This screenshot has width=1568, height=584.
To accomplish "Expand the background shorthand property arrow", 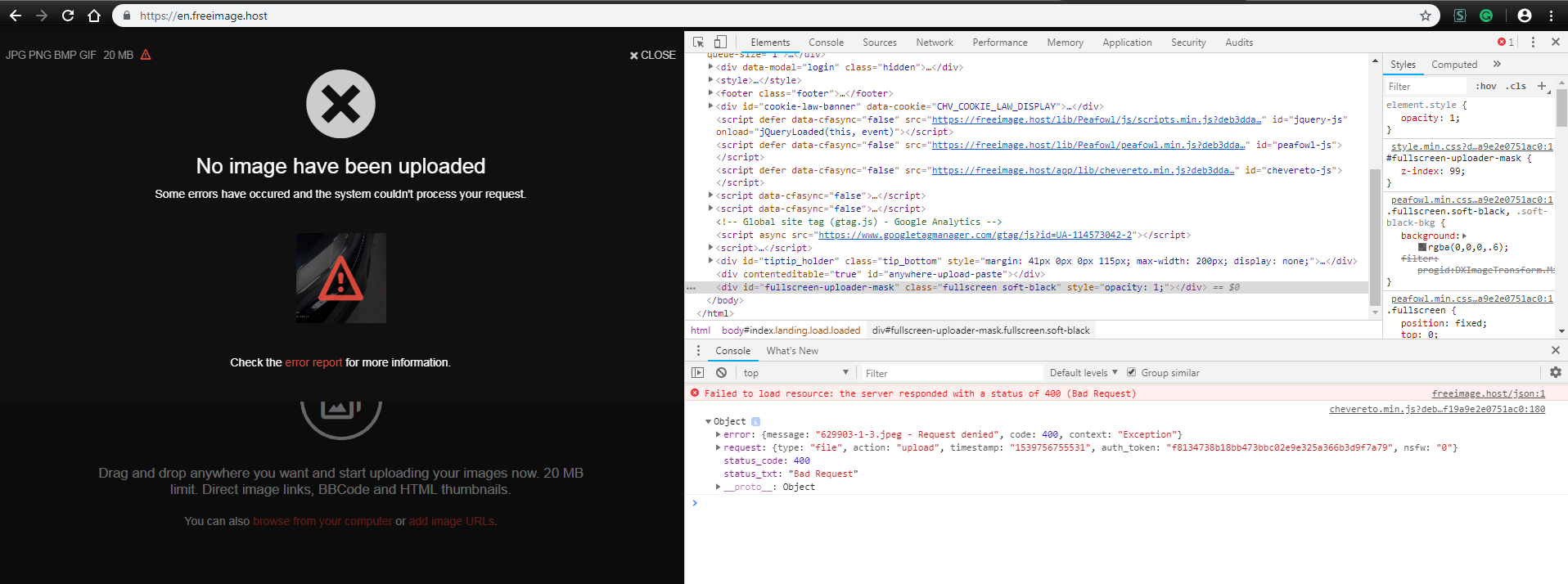I will (1464, 236).
